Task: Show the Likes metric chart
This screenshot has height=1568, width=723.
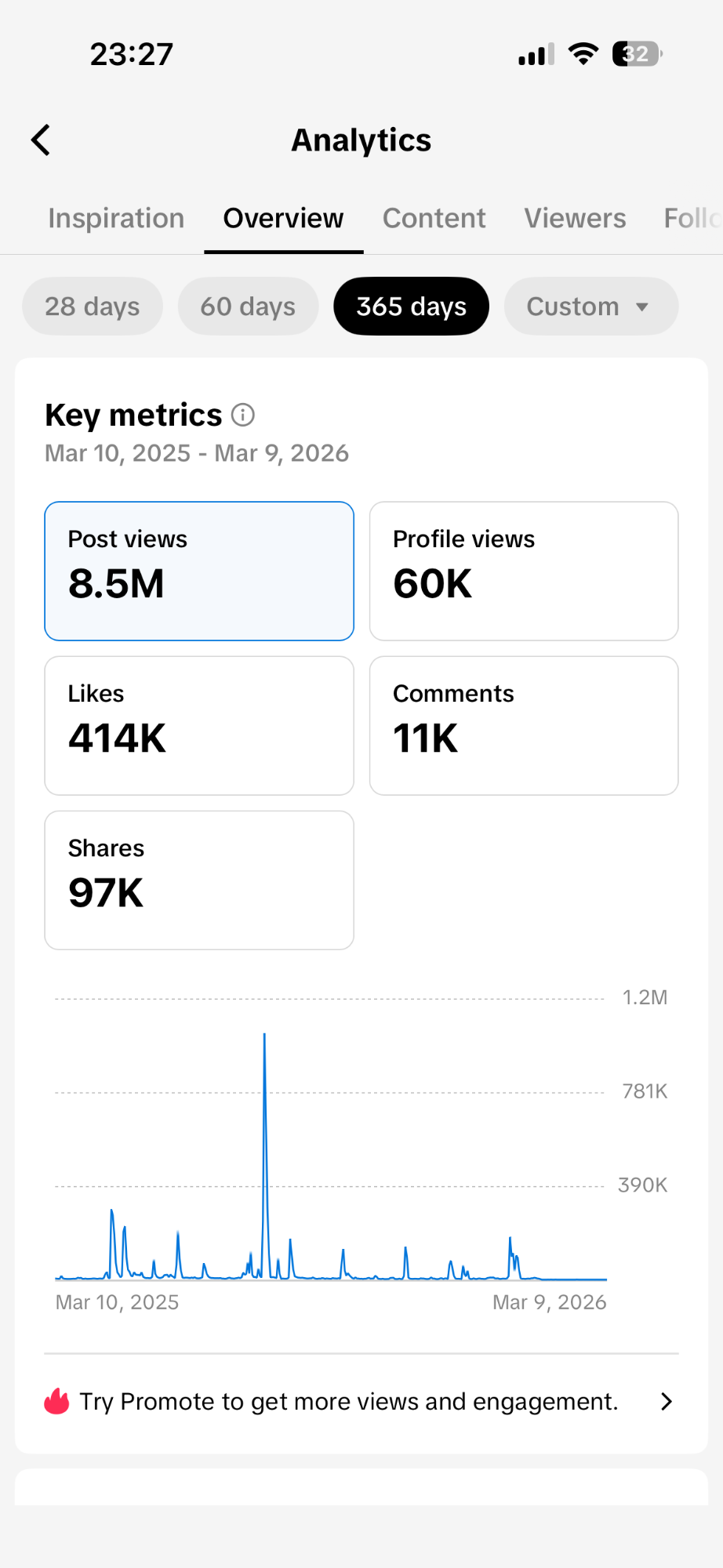Action: tap(199, 725)
